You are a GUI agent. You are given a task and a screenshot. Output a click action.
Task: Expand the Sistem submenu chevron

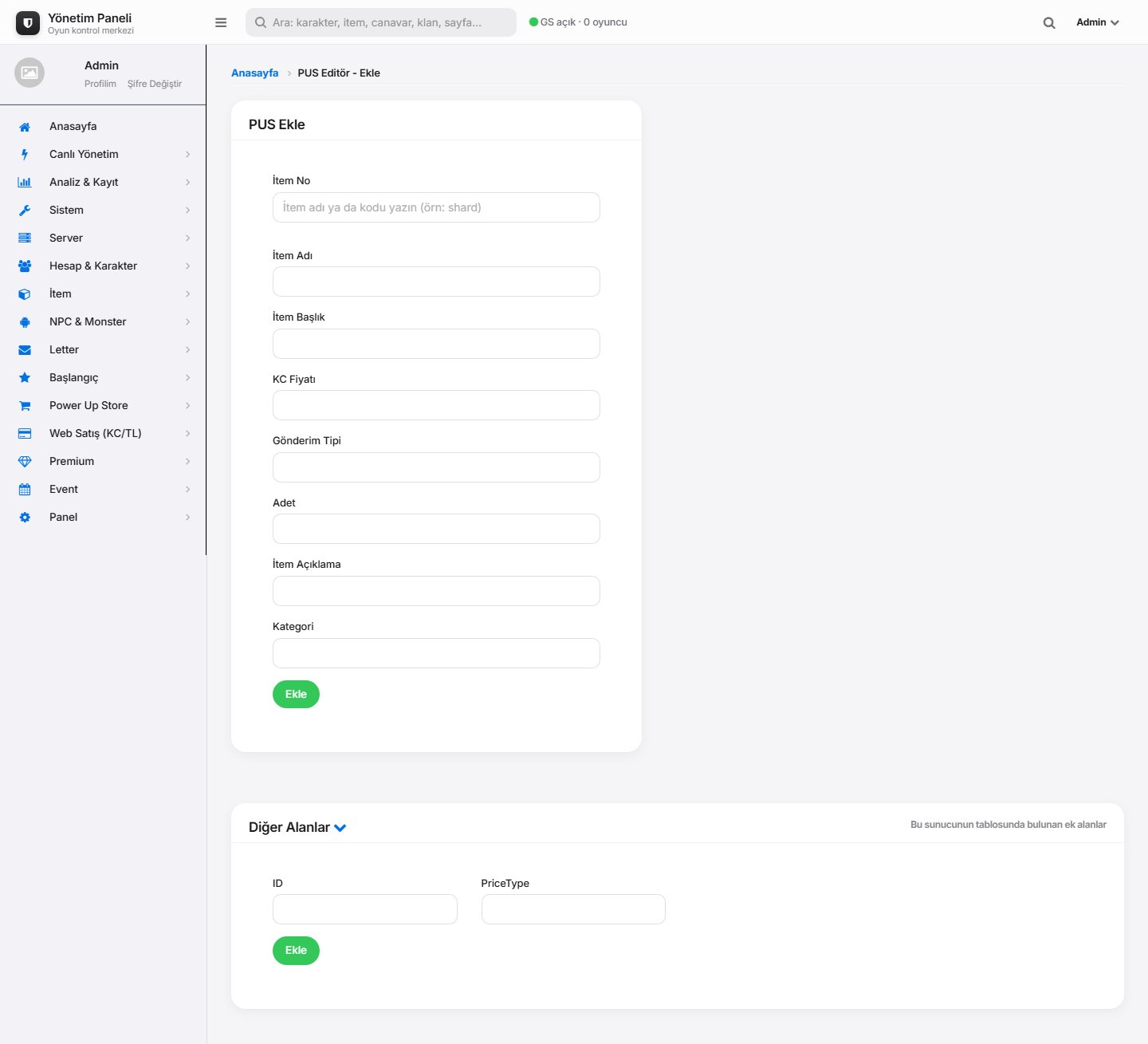(x=188, y=211)
